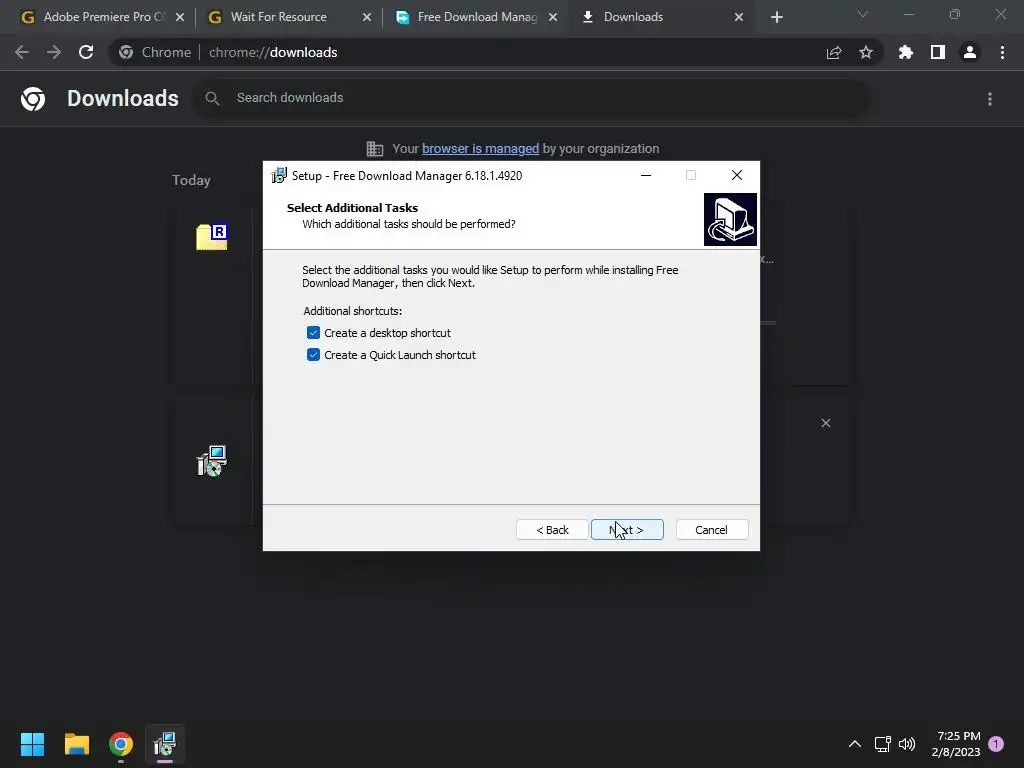This screenshot has height=768, width=1024.
Task: Open Chrome profile avatar menu
Action: coord(970,53)
